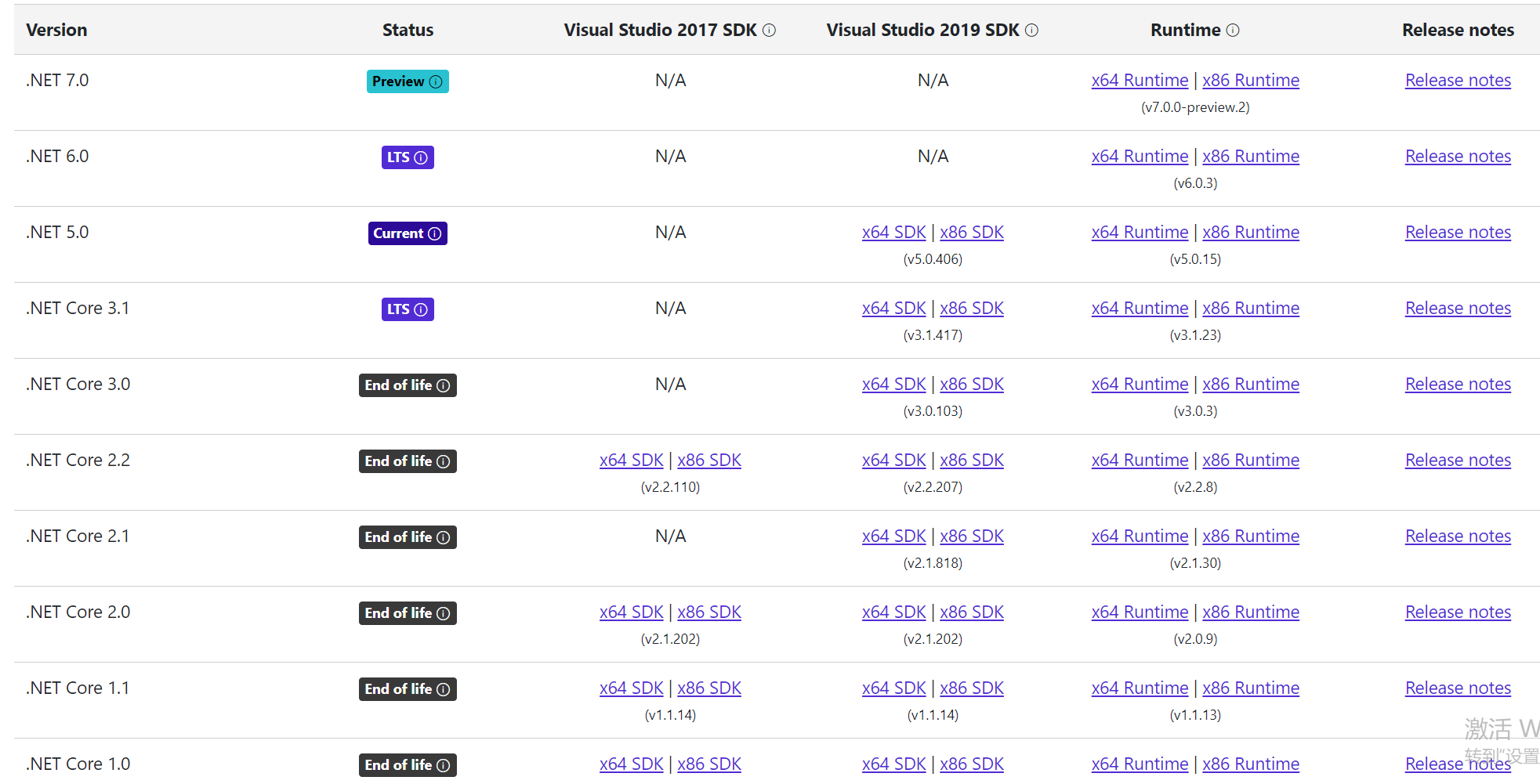Click info icon in End of life badge for .NET Core 1.1
1540x784 pixels.
(444, 689)
